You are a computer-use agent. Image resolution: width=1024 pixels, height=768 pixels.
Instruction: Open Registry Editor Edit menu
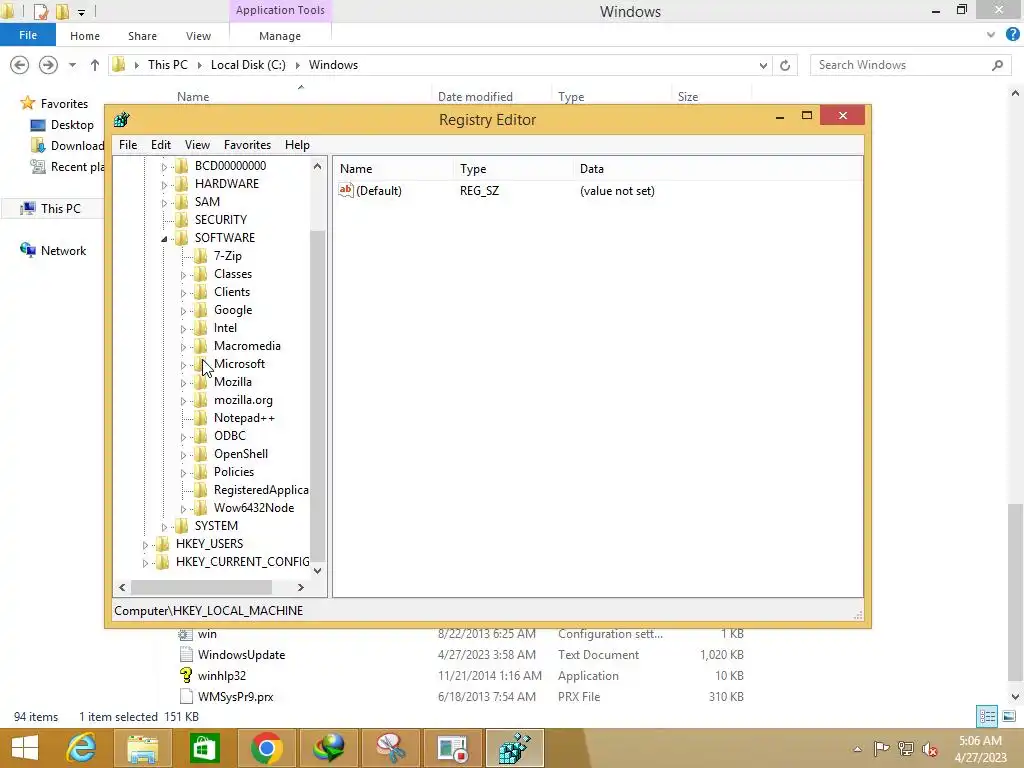pyautogui.click(x=161, y=144)
